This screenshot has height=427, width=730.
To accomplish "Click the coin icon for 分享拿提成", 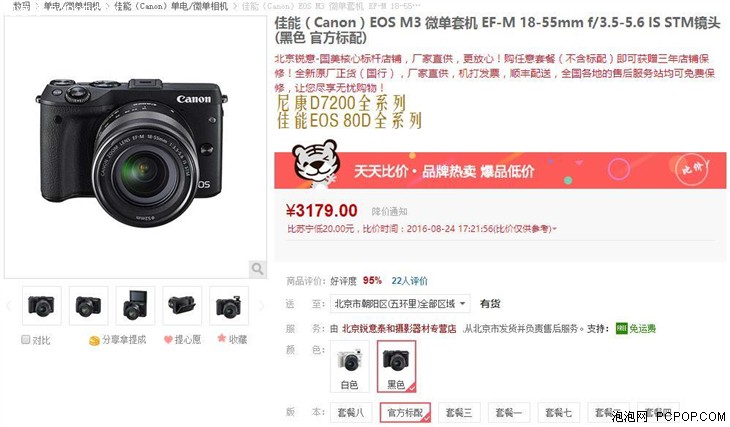I will coord(94,341).
